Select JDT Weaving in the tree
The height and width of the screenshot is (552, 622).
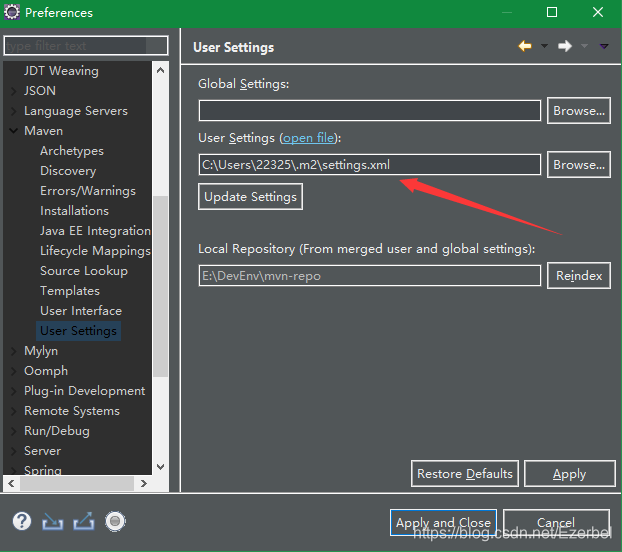[61, 71]
